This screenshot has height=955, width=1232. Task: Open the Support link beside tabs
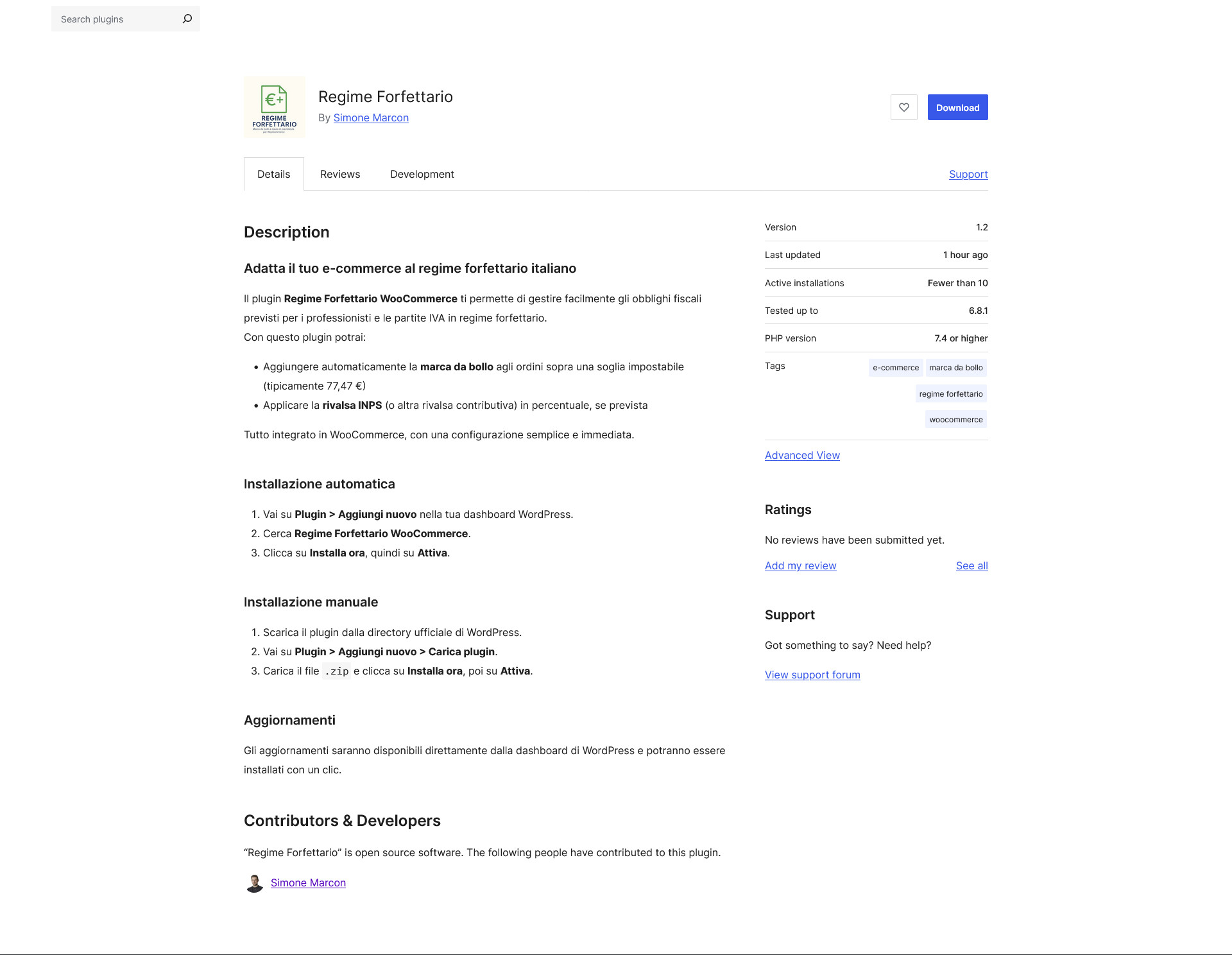coord(968,174)
